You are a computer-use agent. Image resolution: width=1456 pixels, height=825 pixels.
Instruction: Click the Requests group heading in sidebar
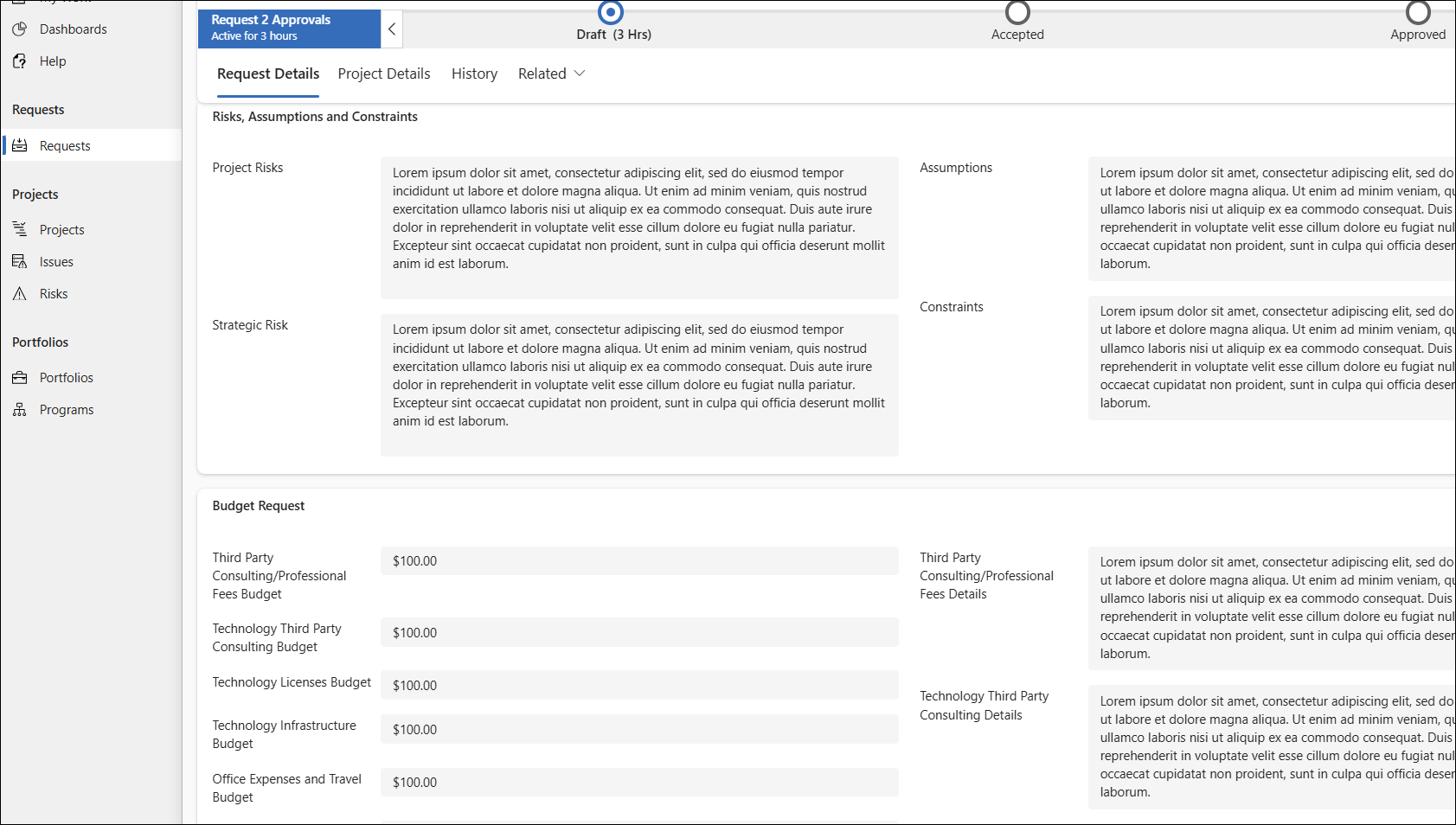[38, 110]
